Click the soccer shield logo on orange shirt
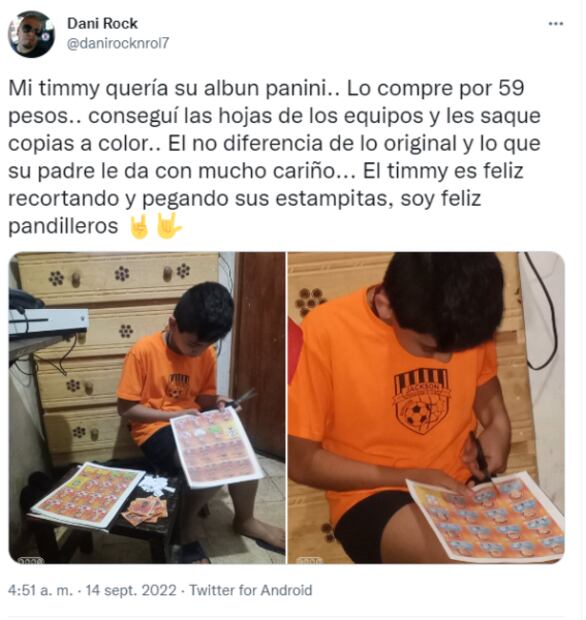 pos(423,403)
